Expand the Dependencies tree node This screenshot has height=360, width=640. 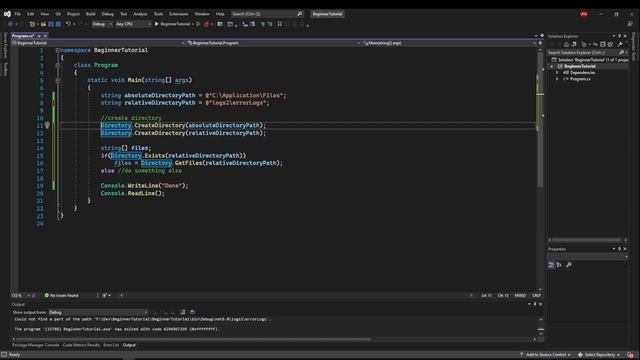557,73
